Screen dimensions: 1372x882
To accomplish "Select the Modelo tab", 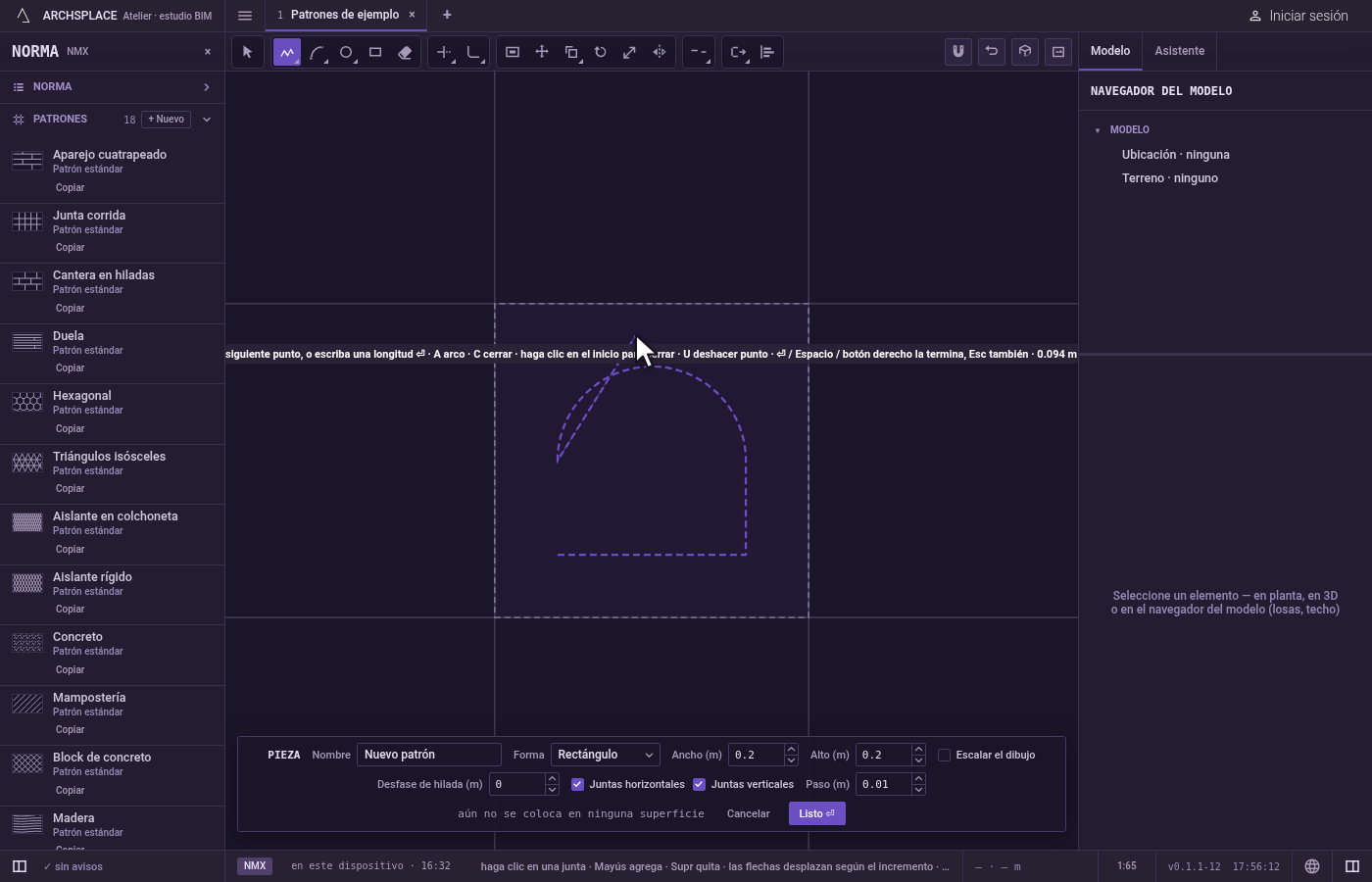I will (x=1110, y=51).
